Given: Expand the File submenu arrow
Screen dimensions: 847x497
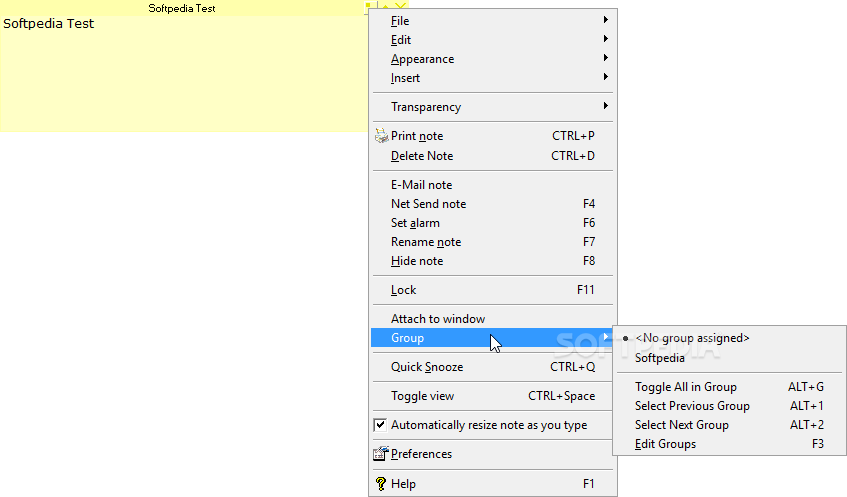Looking at the screenshot, I should [606, 20].
